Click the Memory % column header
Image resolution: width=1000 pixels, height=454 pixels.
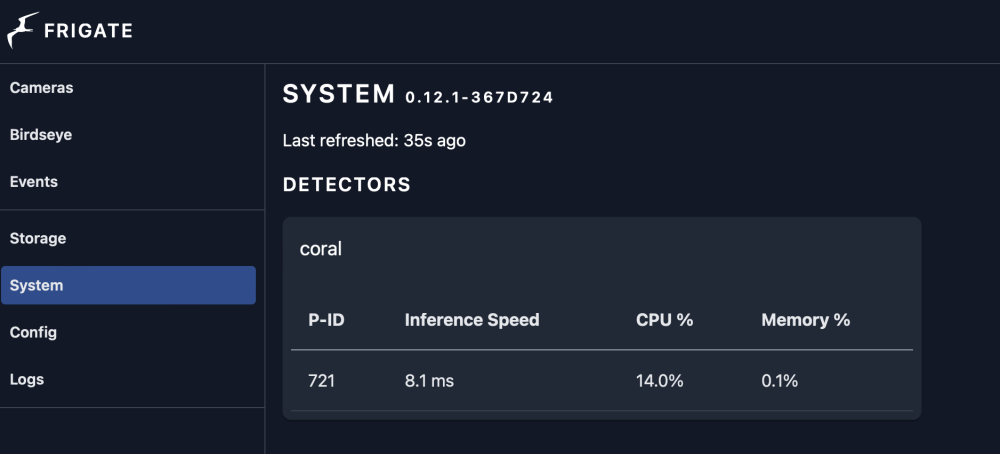click(805, 319)
